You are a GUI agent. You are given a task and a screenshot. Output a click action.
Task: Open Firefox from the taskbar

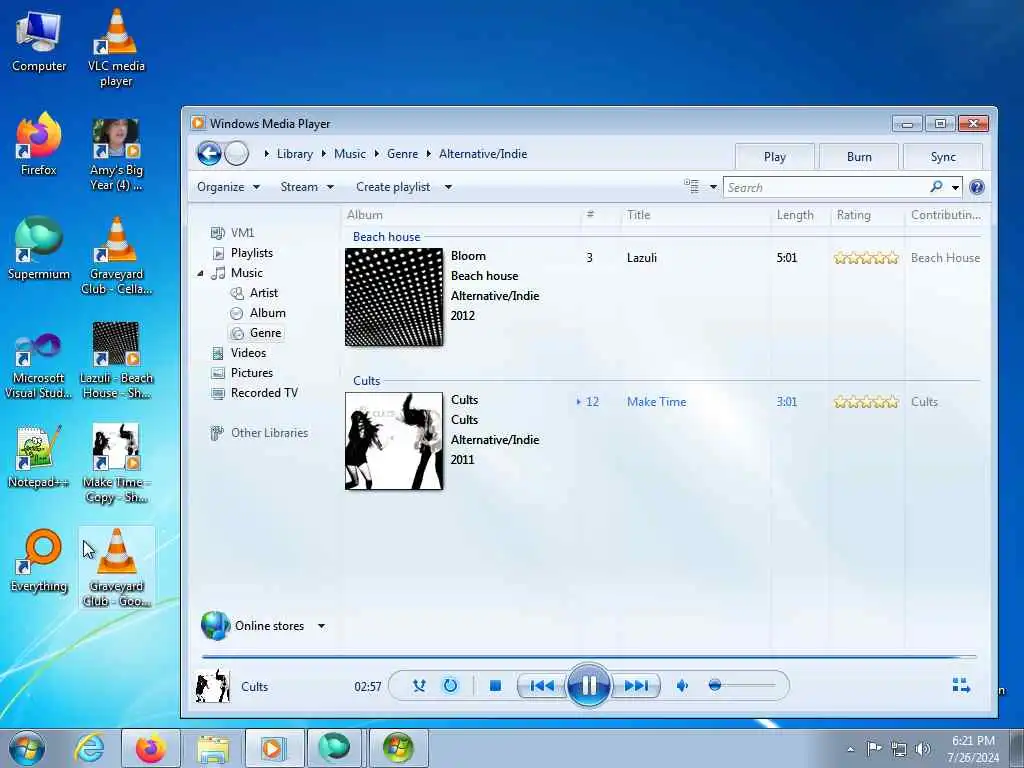pos(151,748)
